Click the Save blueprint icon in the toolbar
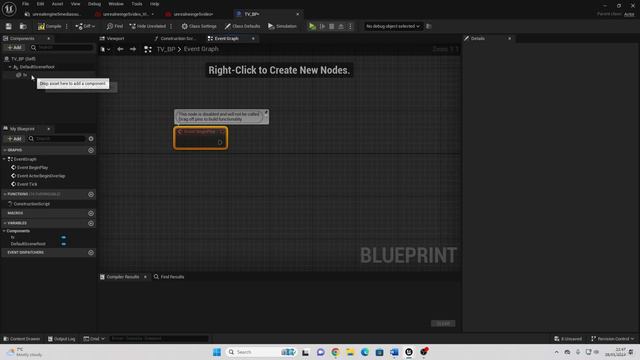Image resolution: width=640 pixels, height=360 pixels. tap(9, 26)
